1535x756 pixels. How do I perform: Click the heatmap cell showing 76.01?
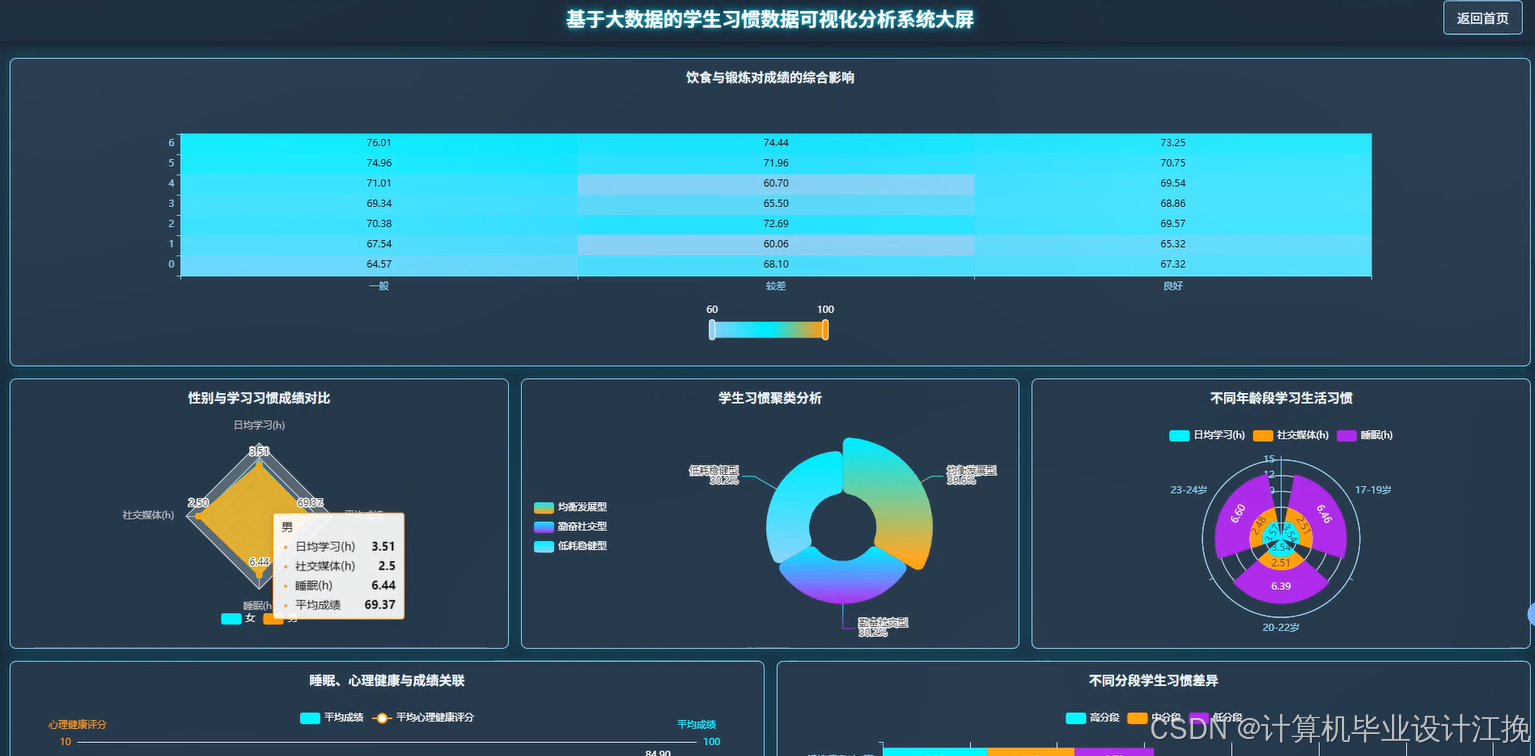[379, 142]
